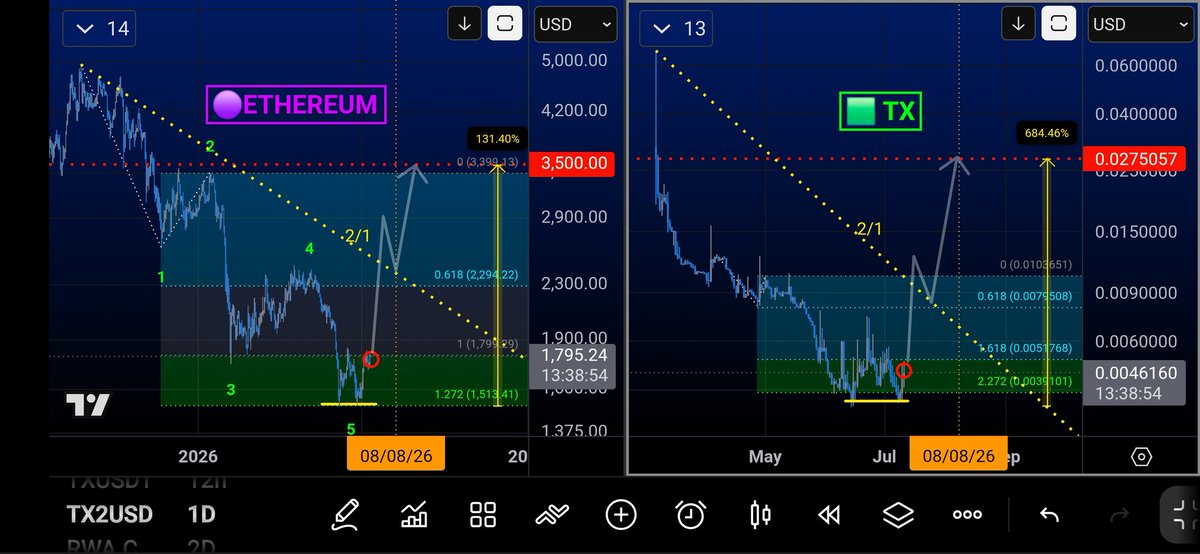Screen dimensions: 1200x554
Task: Tap the 5,000.00 price axis value
Action: (574, 60)
